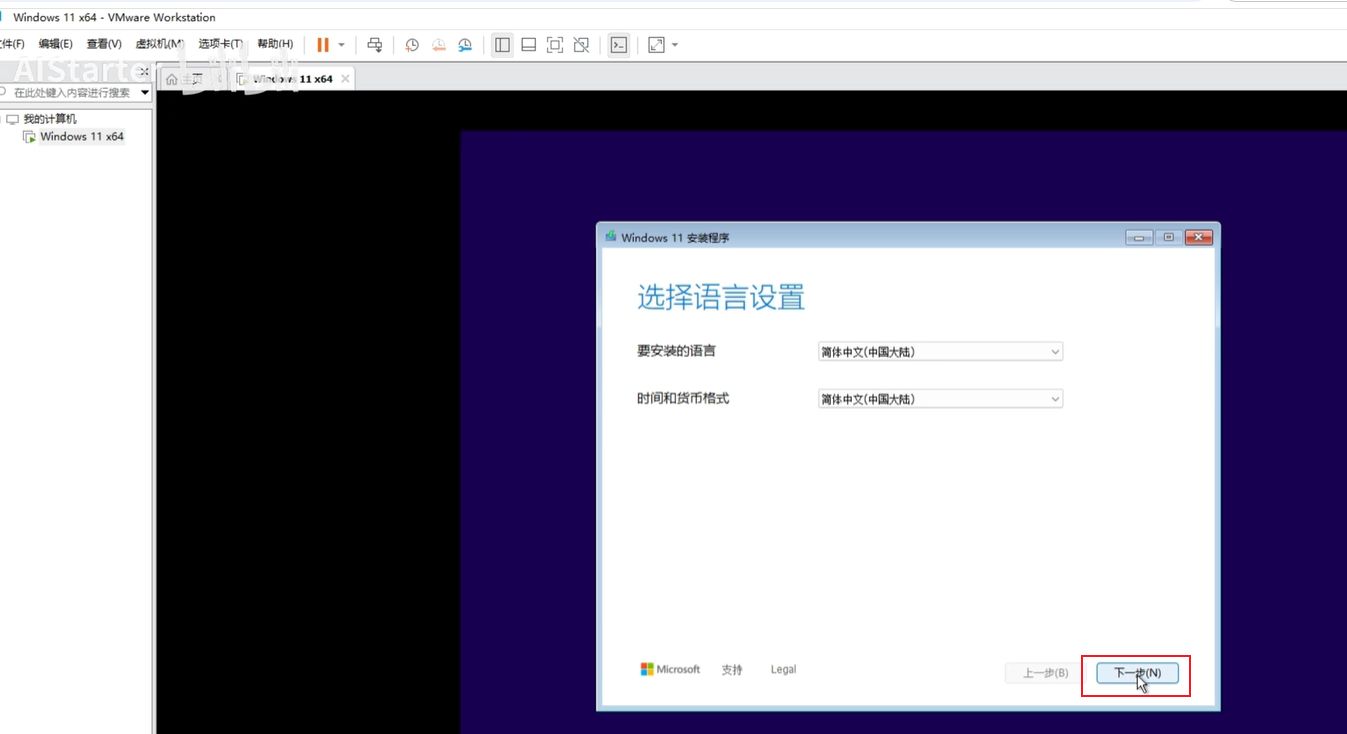Viewport: 1347px width, 734px height.
Task: Click the library search input field
Action: pos(72,93)
